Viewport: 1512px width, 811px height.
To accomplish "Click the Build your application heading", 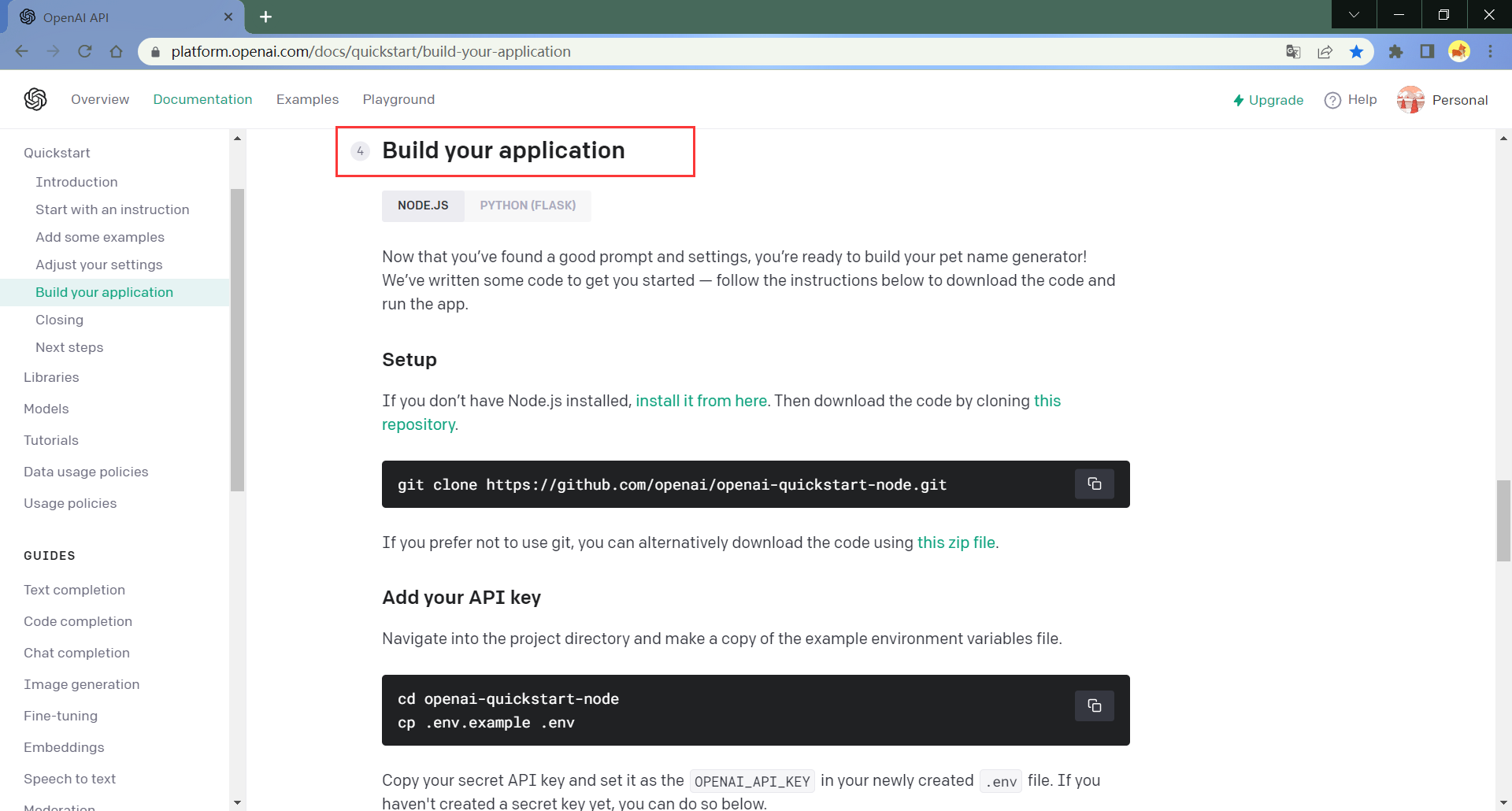I will pyautogui.click(x=503, y=150).
